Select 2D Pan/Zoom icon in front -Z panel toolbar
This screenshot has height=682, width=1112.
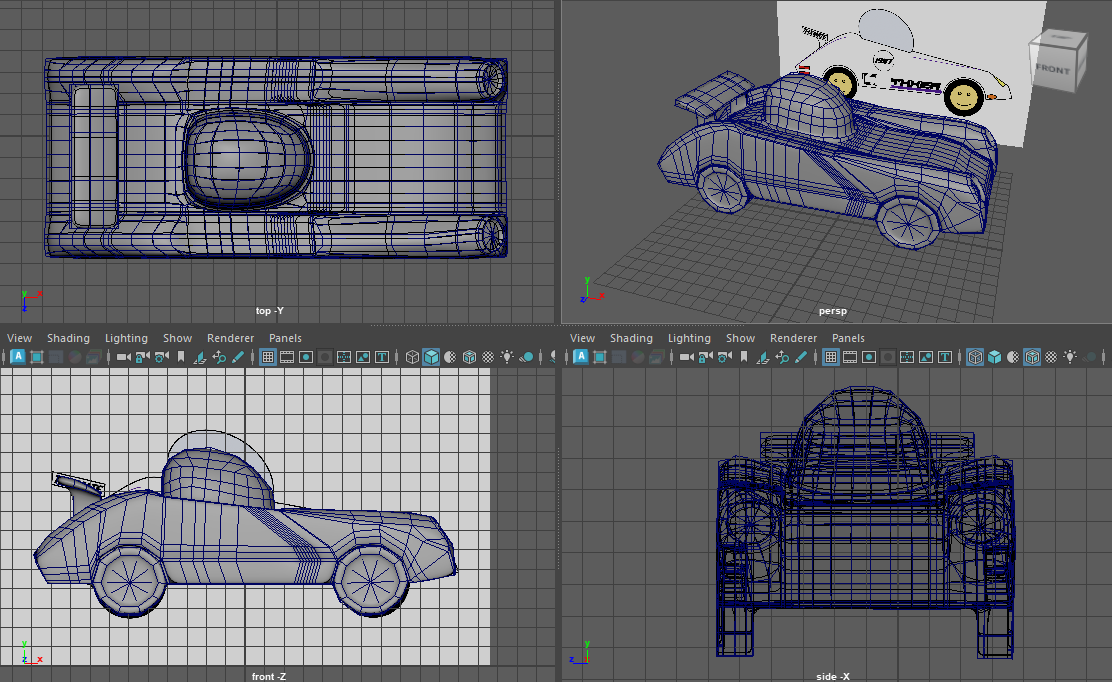[219, 357]
